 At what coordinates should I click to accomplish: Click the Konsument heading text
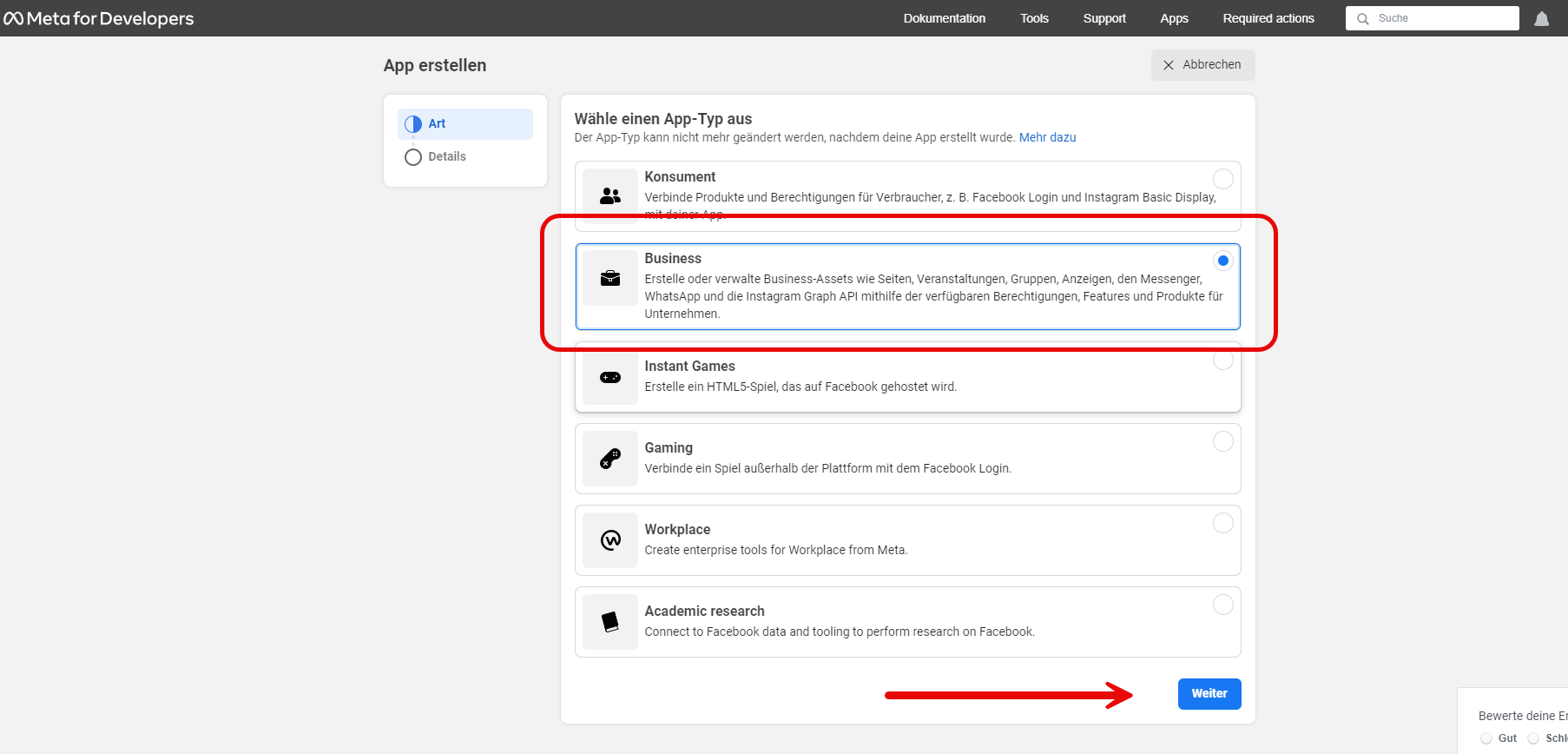(x=680, y=177)
